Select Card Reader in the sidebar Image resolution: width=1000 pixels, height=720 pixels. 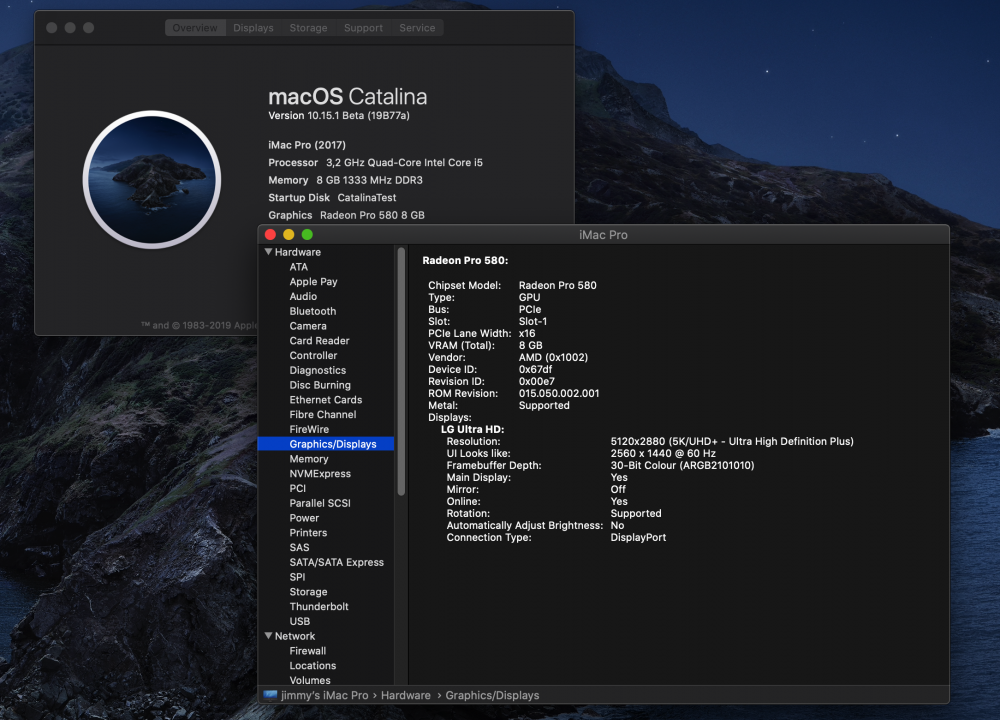tap(320, 341)
